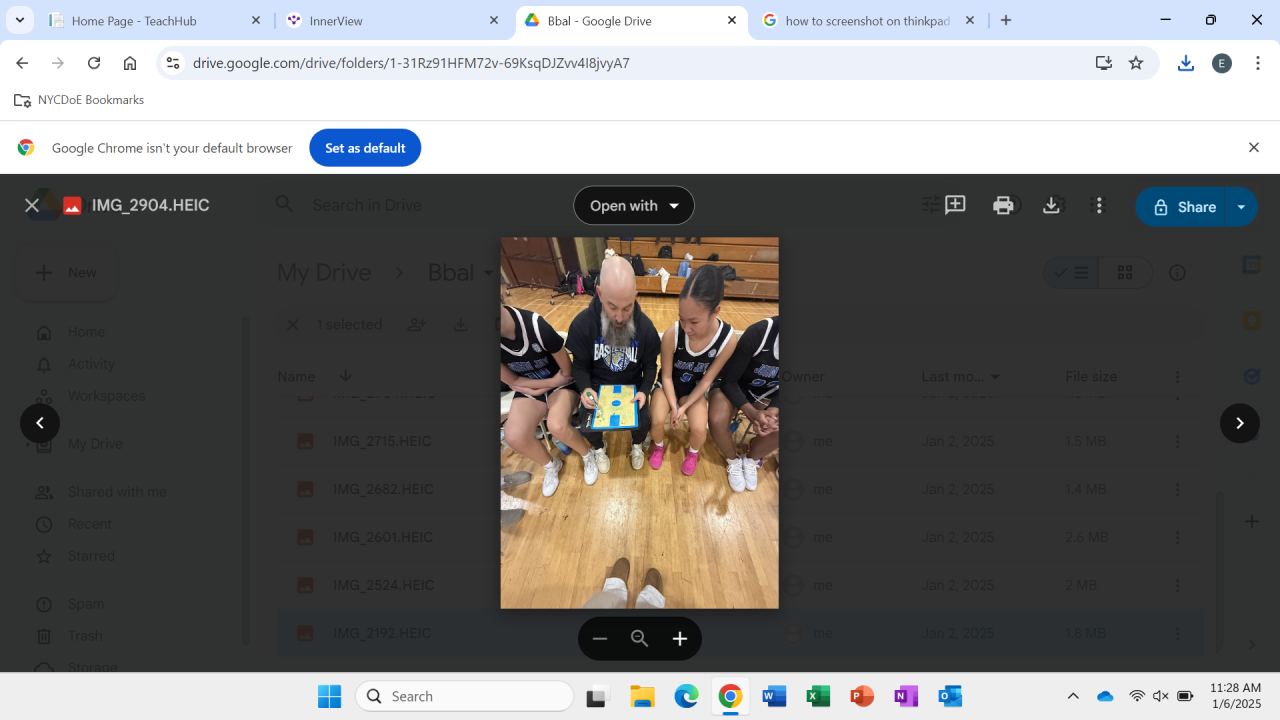This screenshot has width=1280, height=720.
Task: Open the Windows Start menu
Action: [x=329, y=696]
